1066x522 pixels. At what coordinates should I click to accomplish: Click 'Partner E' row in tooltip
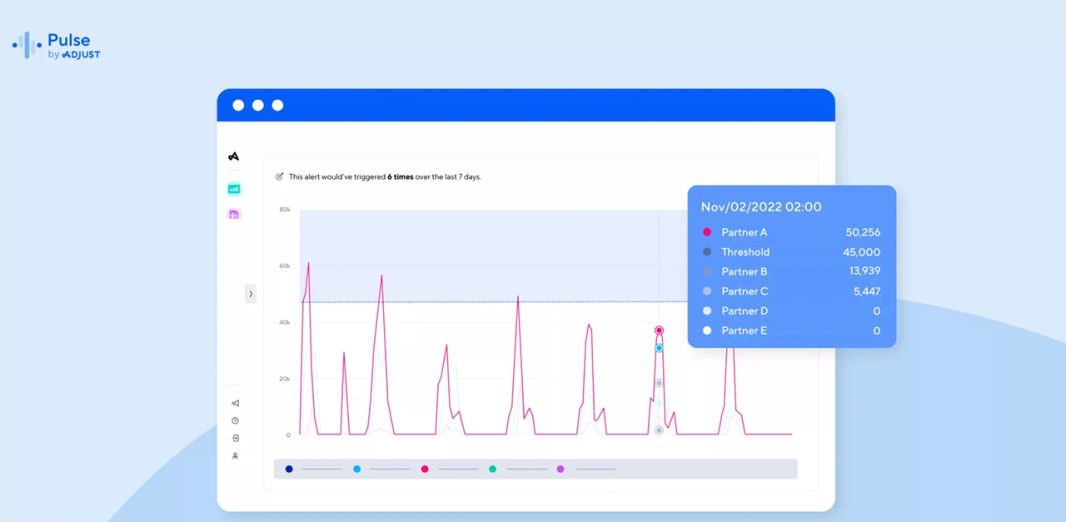pyautogui.click(x=791, y=331)
